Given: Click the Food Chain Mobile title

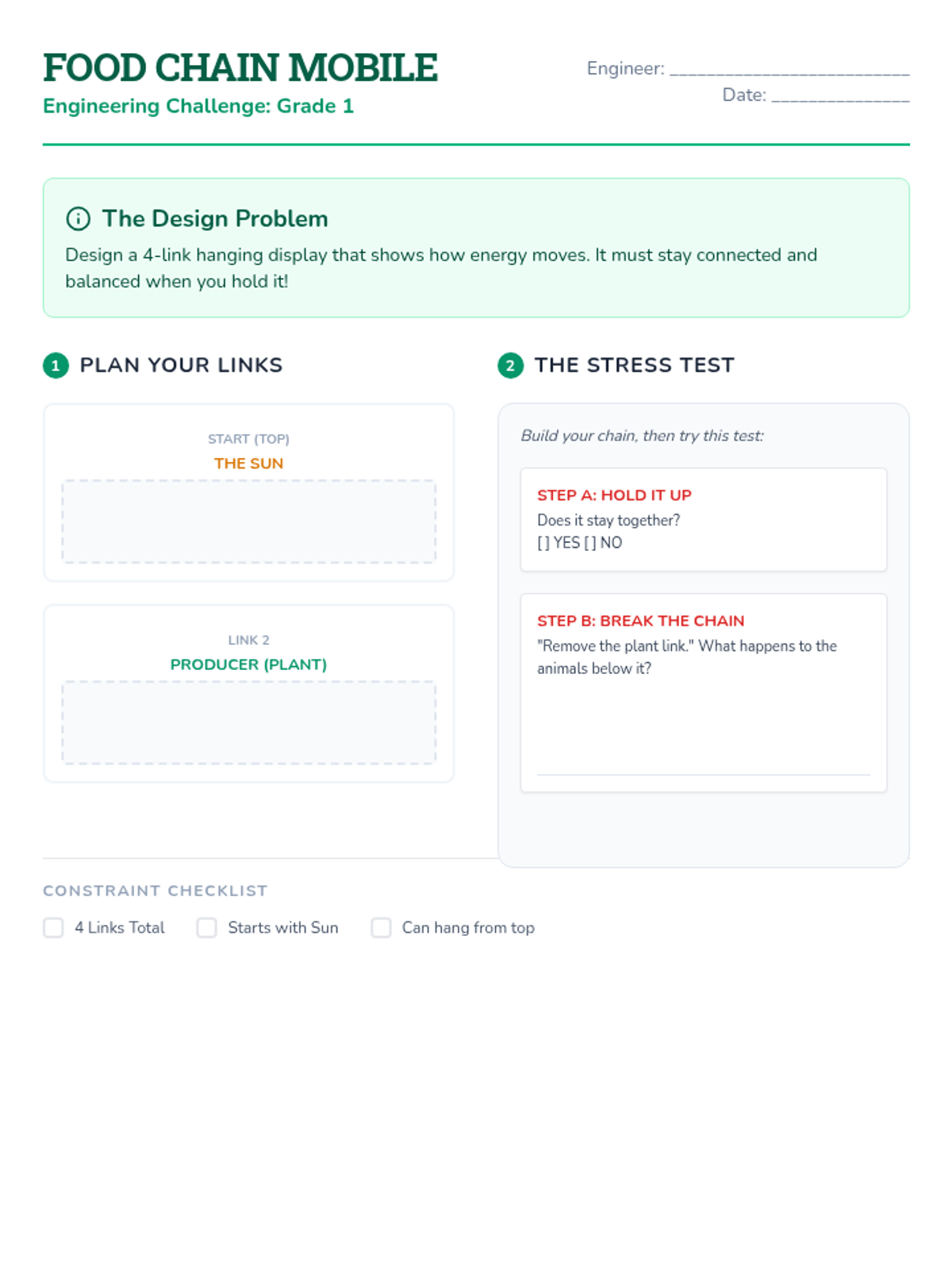Looking at the screenshot, I should [240, 67].
